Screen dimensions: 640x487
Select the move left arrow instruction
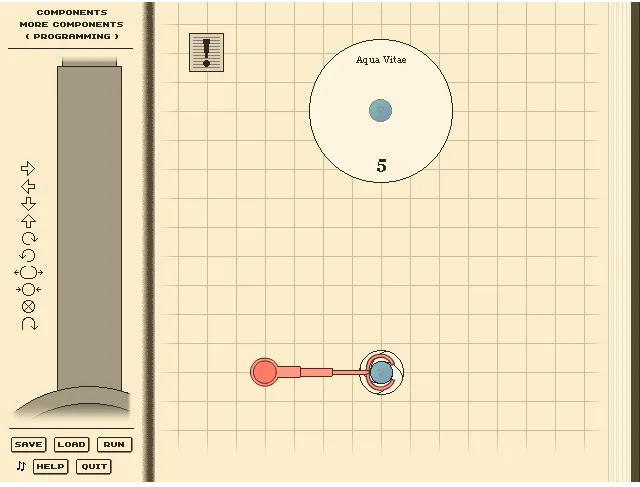pos(28,186)
